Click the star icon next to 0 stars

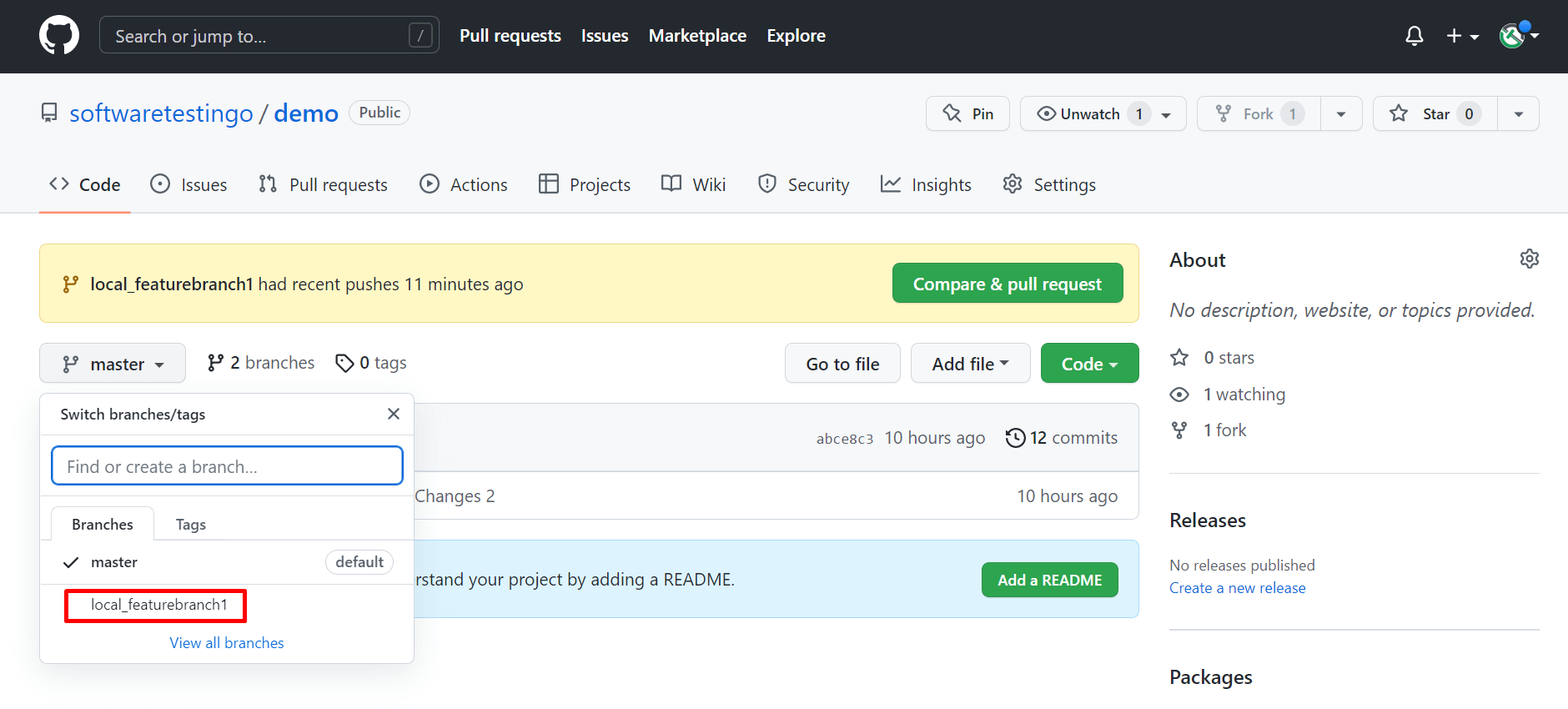tap(1179, 358)
